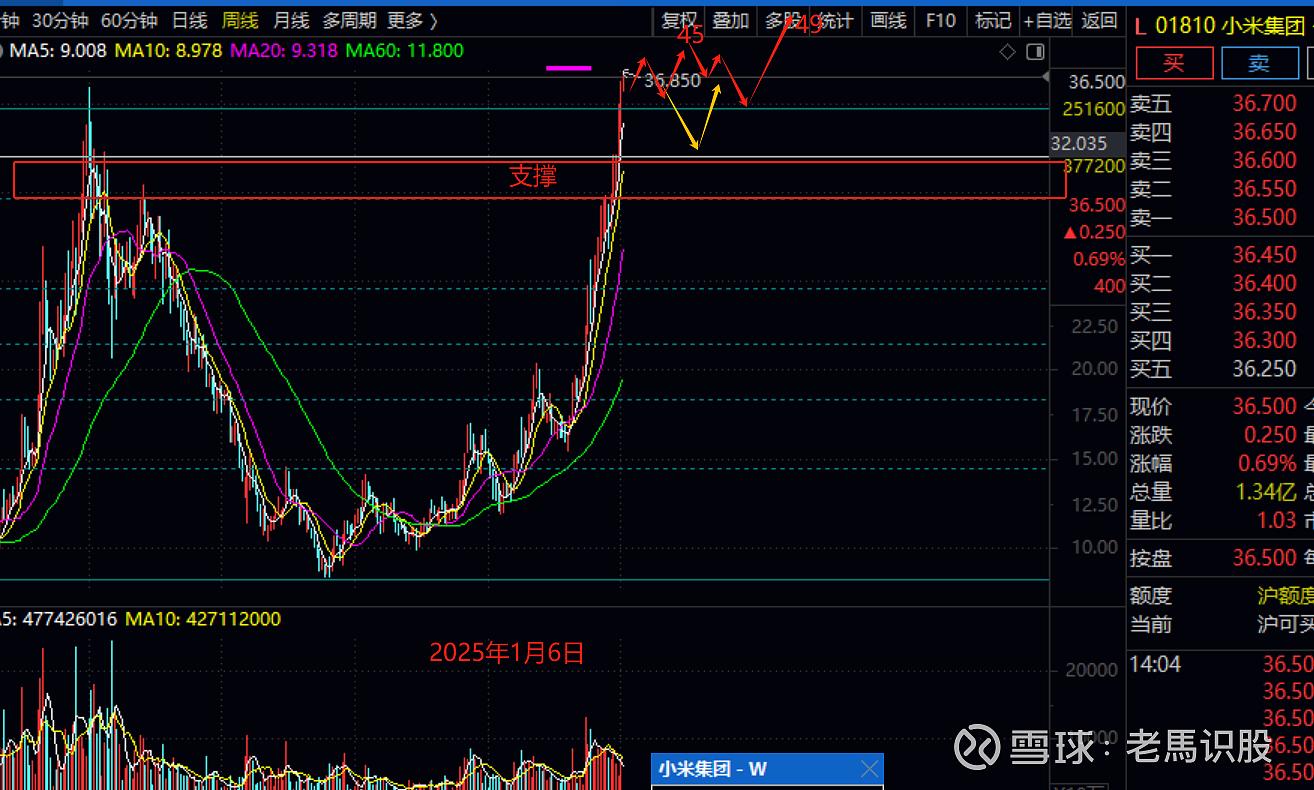This screenshot has height=790, width=1314.
Task: Click the 标记 mark button
Action: [992, 20]
